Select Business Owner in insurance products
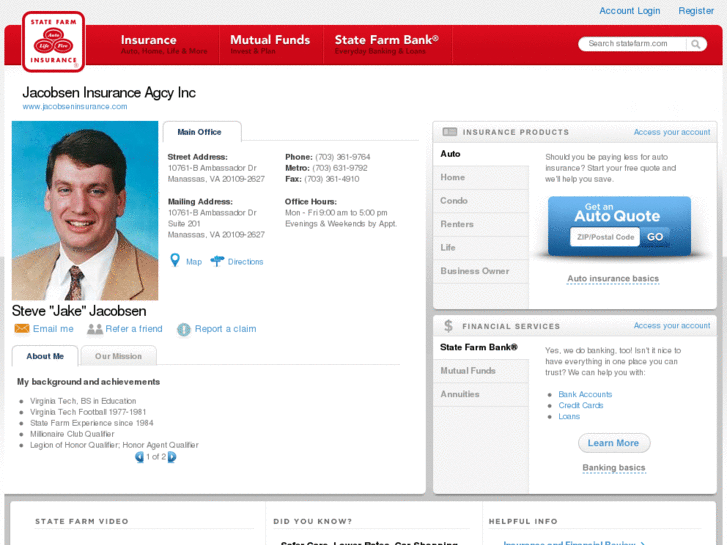This screenshot has height=545, width=727. [x=481, y=271]
